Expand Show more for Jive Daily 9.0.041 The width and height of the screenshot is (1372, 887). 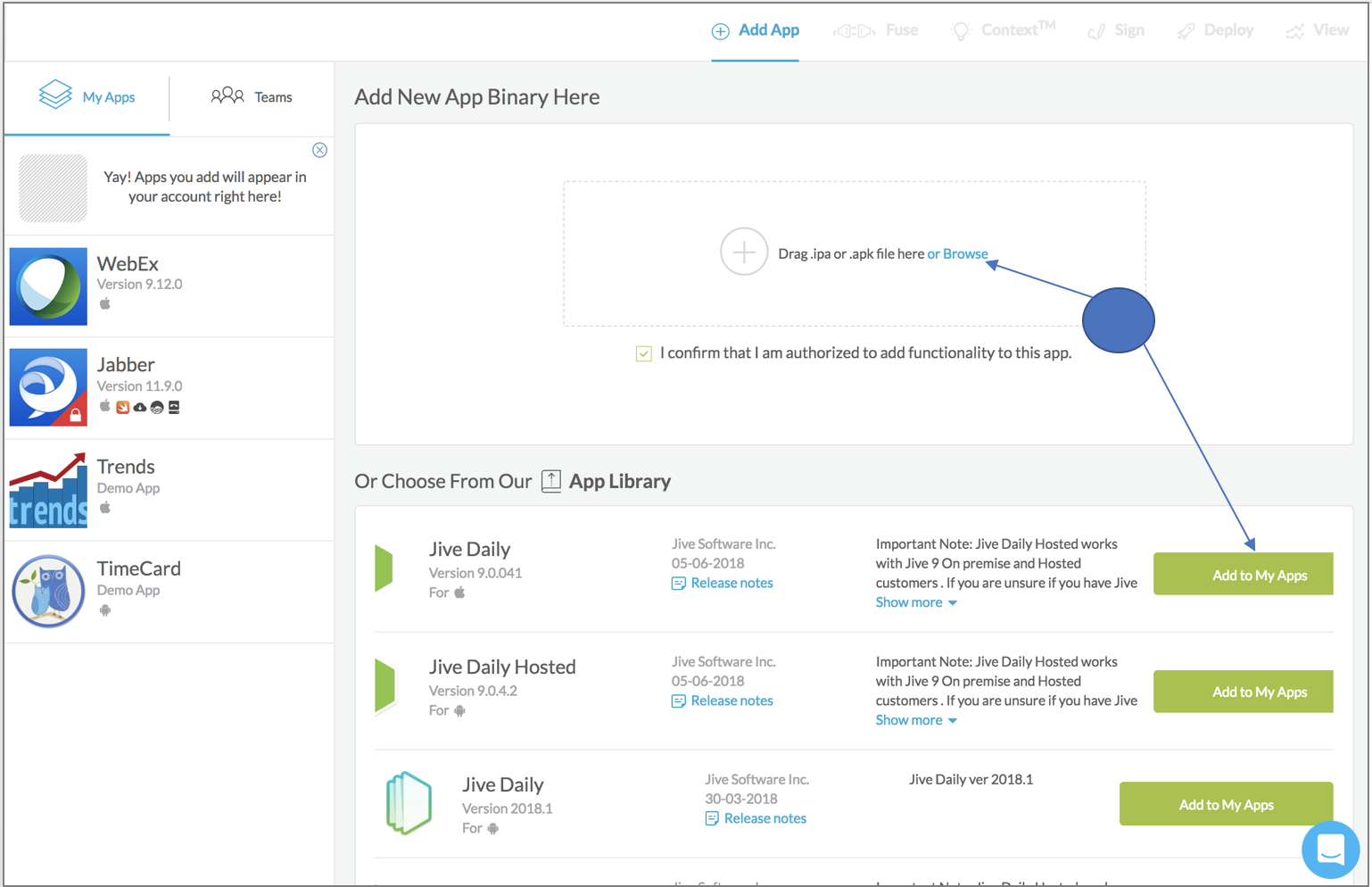916,602
